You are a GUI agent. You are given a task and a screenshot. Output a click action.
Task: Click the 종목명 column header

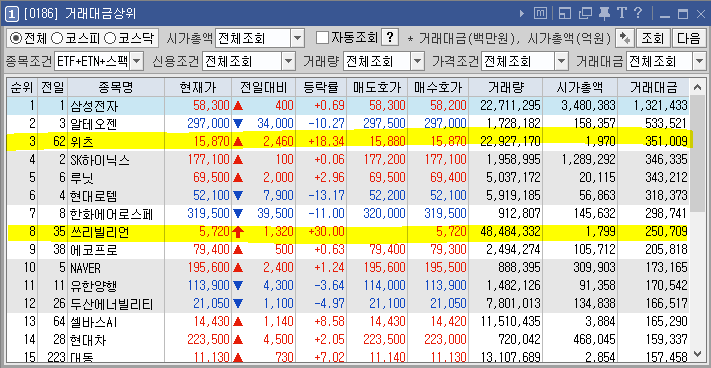[116, 87]
